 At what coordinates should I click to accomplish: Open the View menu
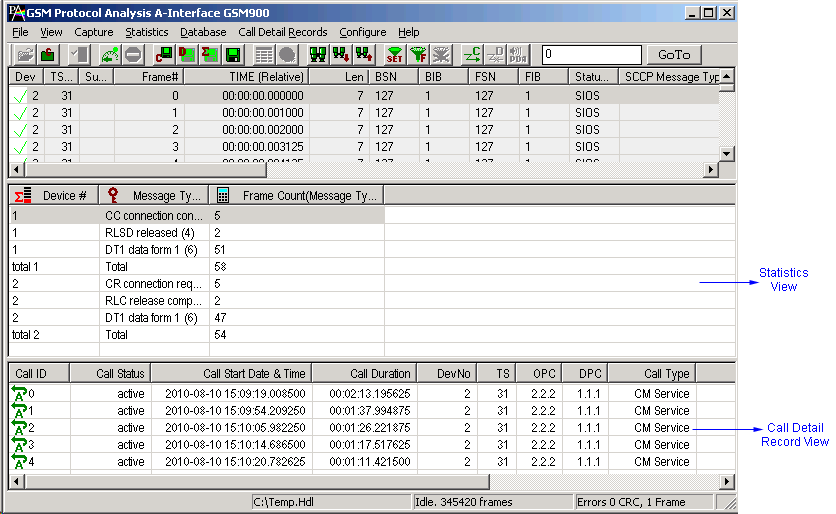point(51,32)
